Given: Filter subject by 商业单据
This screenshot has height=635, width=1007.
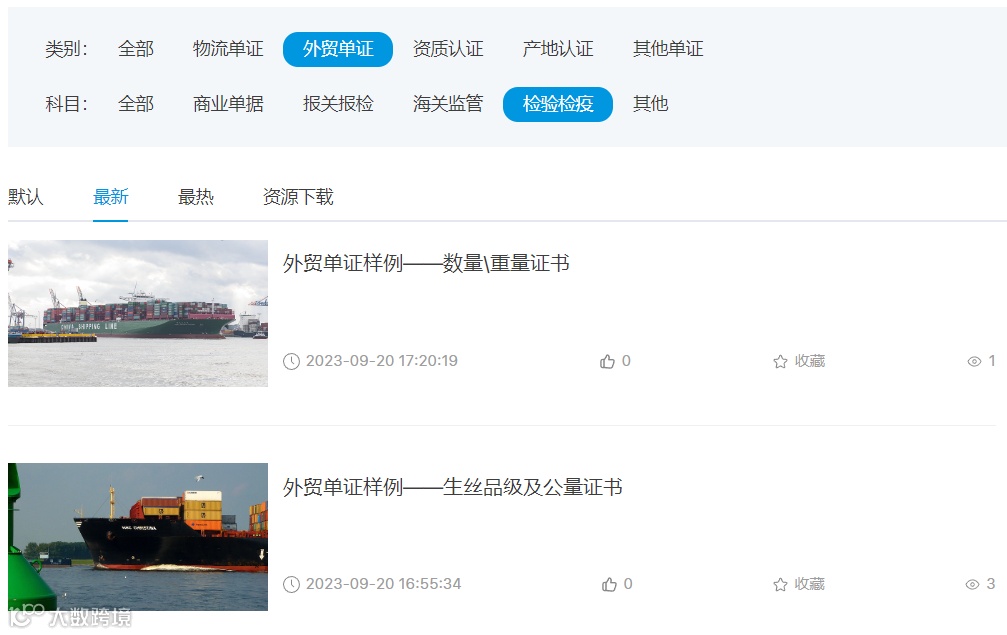Looking at the screenshot, I should click(228, 104).
